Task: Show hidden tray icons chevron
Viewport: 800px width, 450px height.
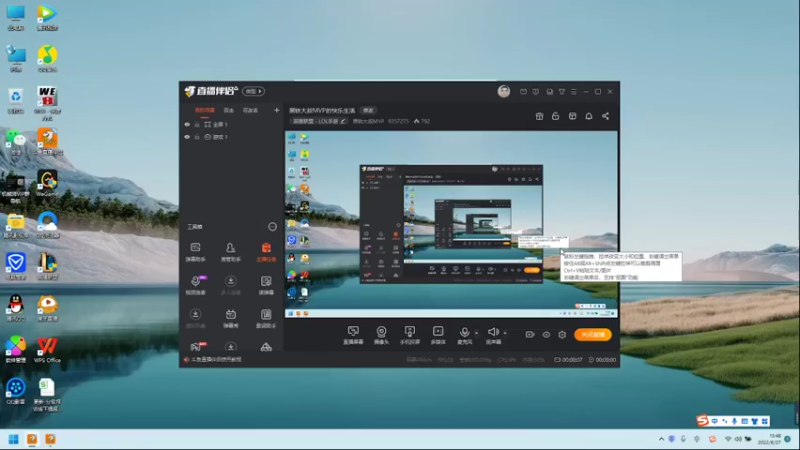Action: click(661, 439)
